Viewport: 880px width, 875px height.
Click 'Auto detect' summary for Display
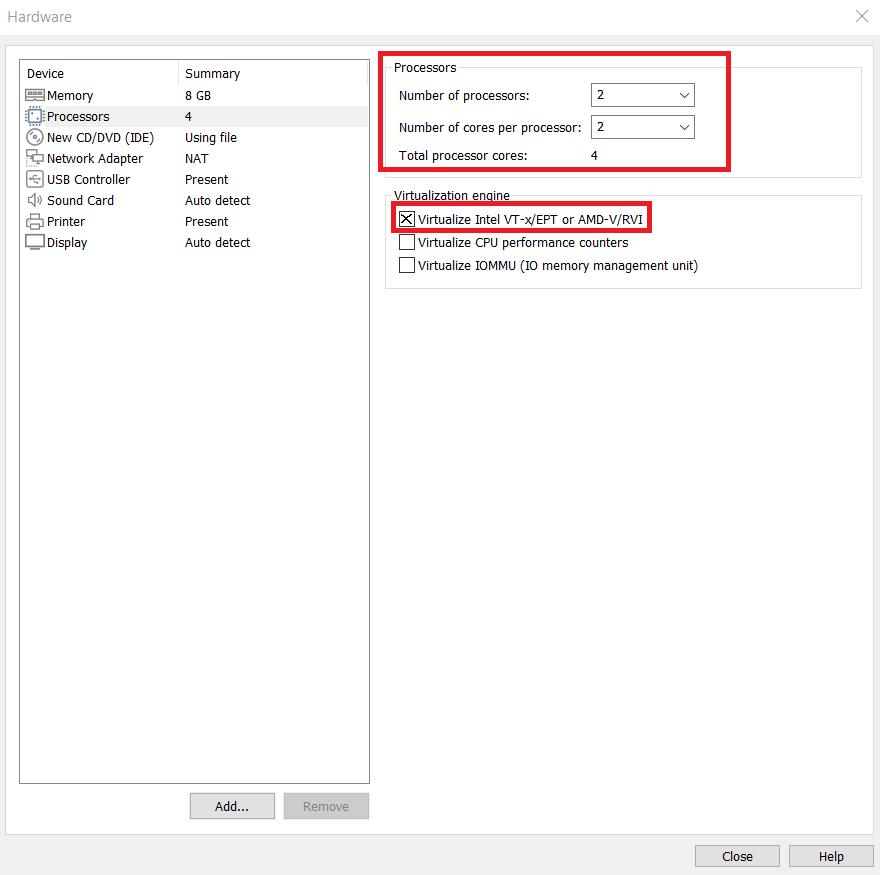coord(218,242)
